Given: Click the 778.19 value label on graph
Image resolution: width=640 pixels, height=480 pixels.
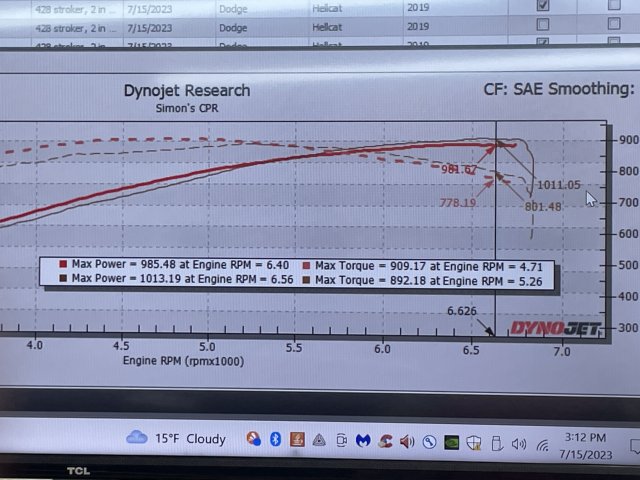Looking at the screenshot, I should point(458,202).
